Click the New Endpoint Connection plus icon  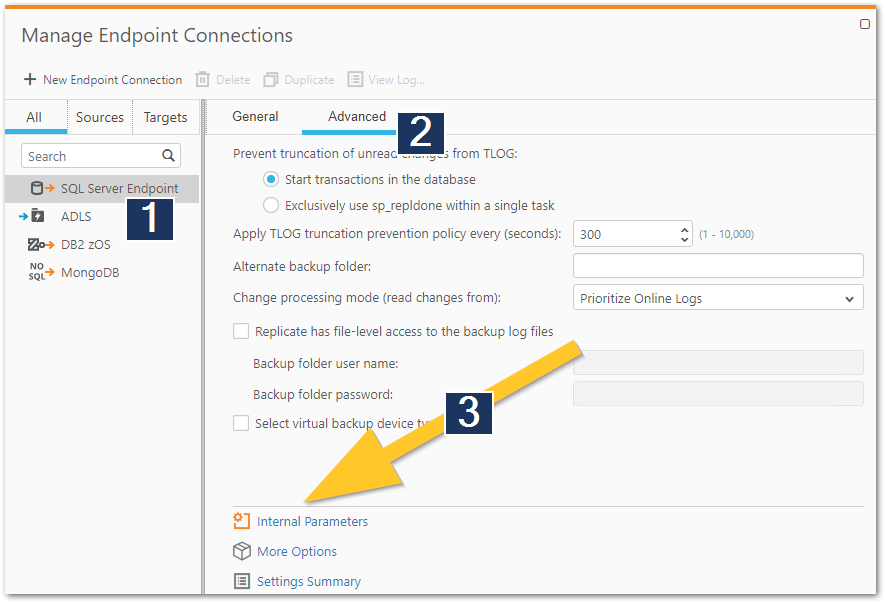pyautogui.click(x=30, y=80)
